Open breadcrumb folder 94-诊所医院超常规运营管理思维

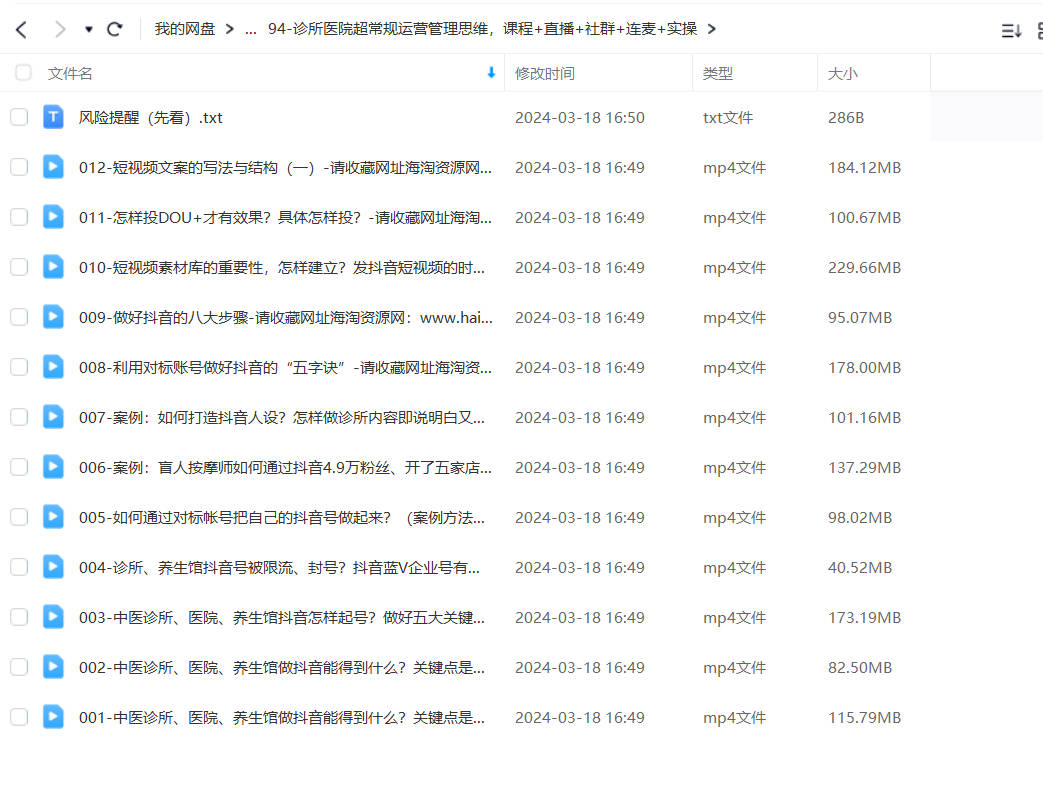[x=482, y=29]
